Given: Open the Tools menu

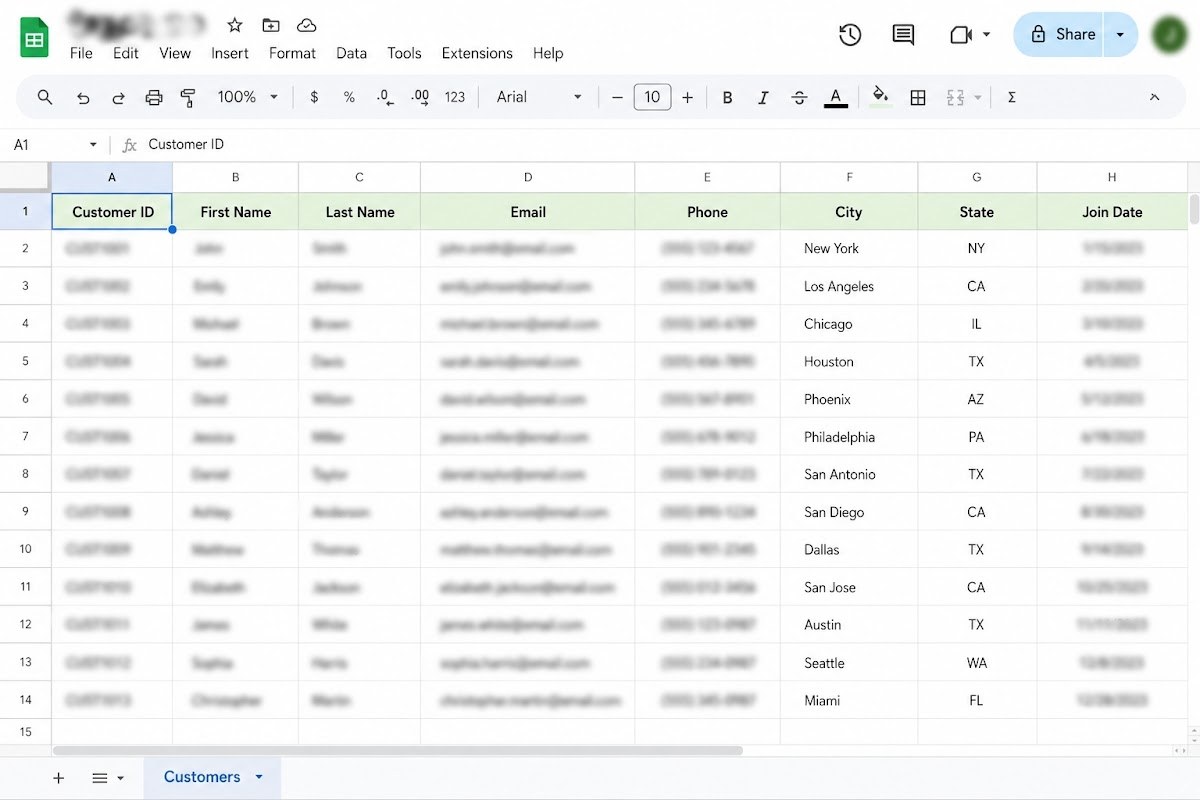Looking at the screenshot, I should pos(404,53).
